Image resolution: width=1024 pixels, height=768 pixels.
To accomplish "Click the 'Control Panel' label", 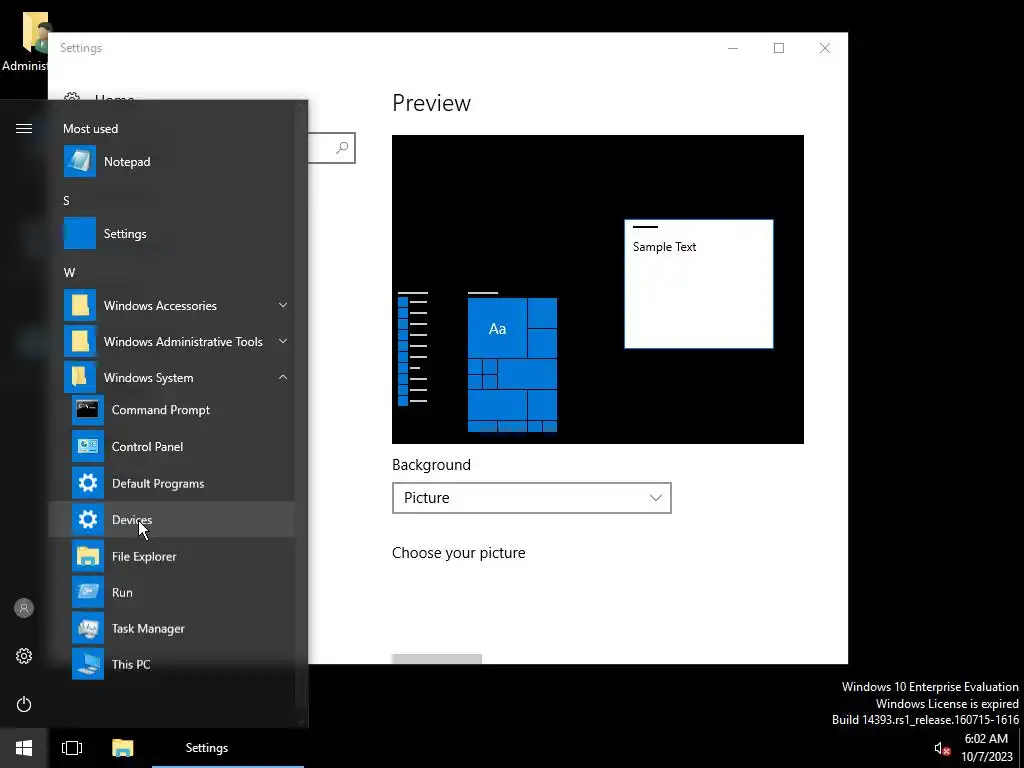I will pos(147,447).
